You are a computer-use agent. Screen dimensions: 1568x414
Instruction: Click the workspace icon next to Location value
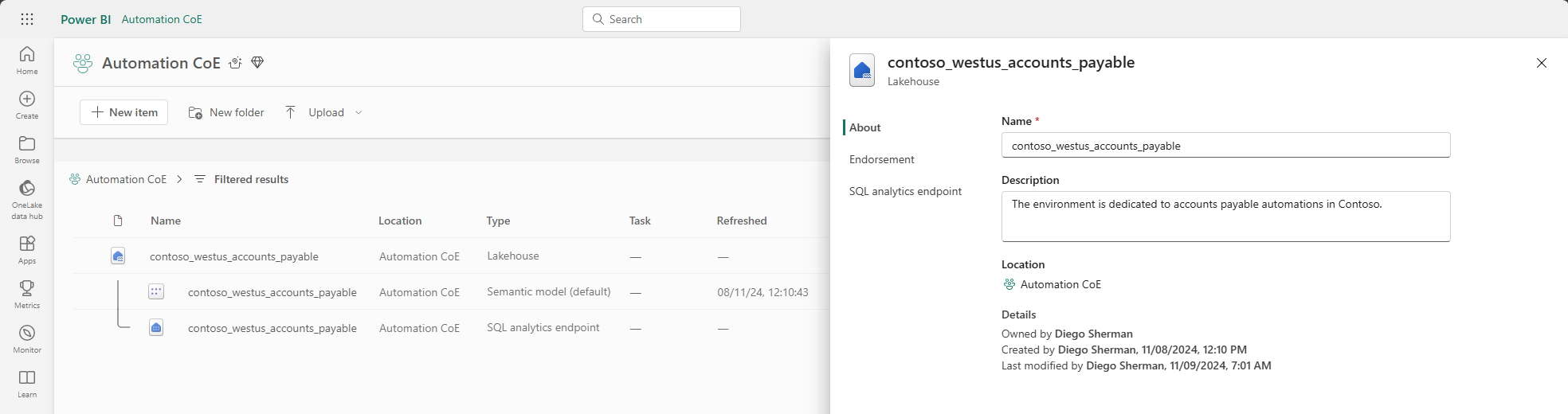pyautogui.click(x=1009, y=284)
